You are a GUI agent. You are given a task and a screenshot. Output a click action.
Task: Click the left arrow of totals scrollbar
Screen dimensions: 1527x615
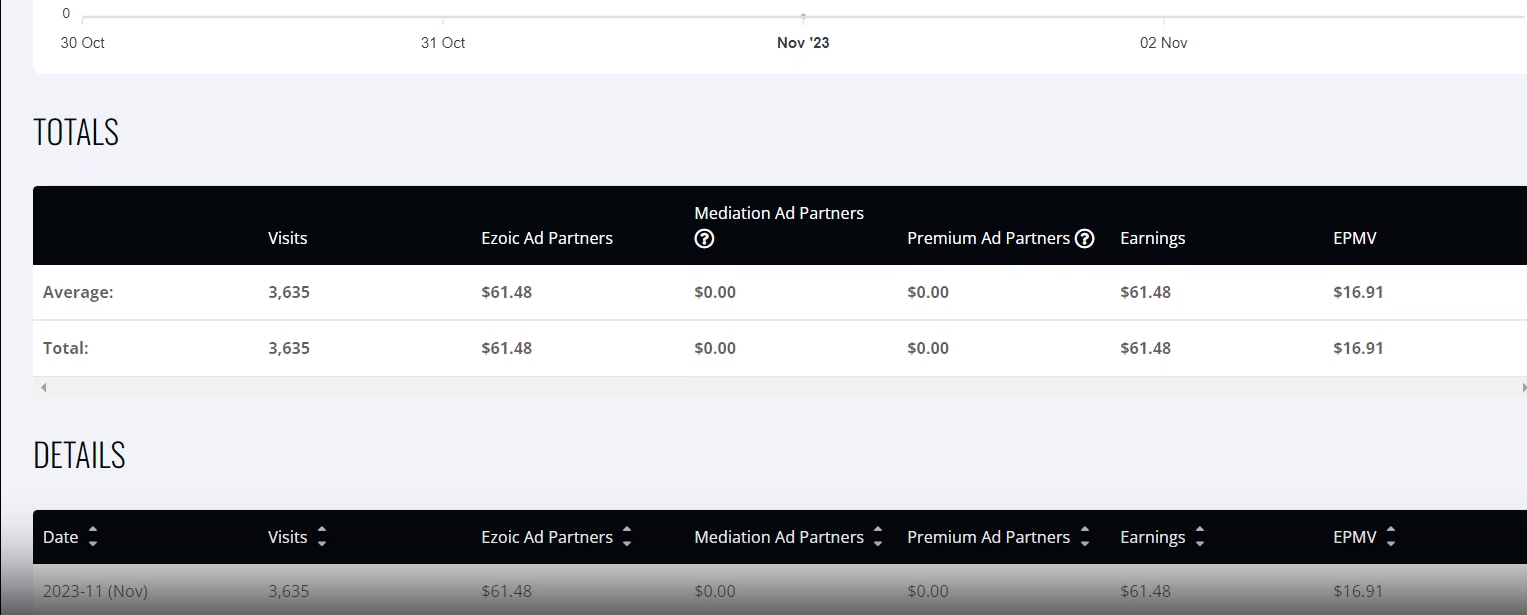click(42, 387)
